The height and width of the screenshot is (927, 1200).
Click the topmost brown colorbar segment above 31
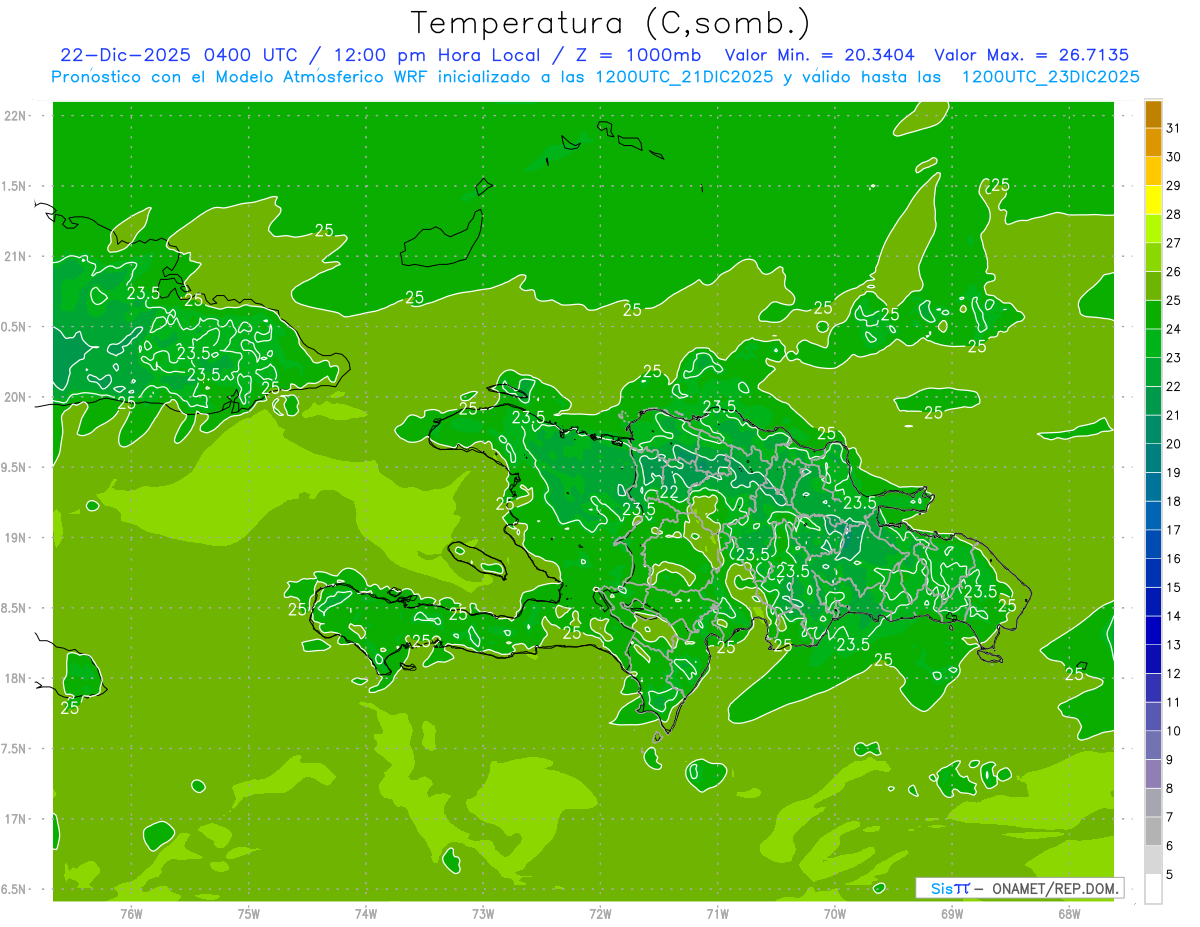pyautogui.click(x=1153, y=114)
